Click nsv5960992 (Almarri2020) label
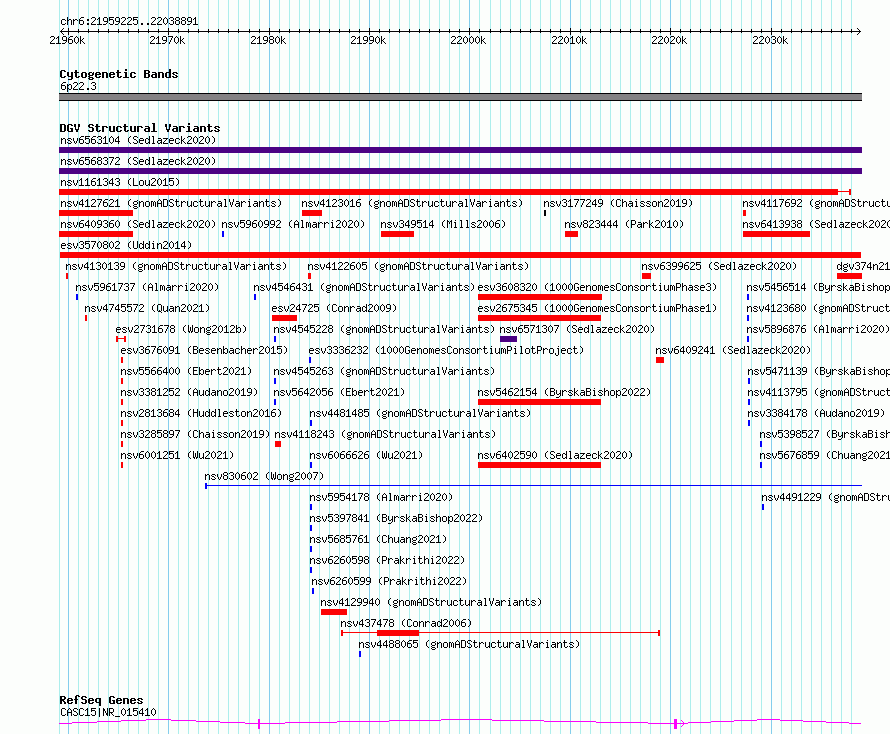Viewport: 890px width, 734px height. pyautogui.click(x=293, y=224)
